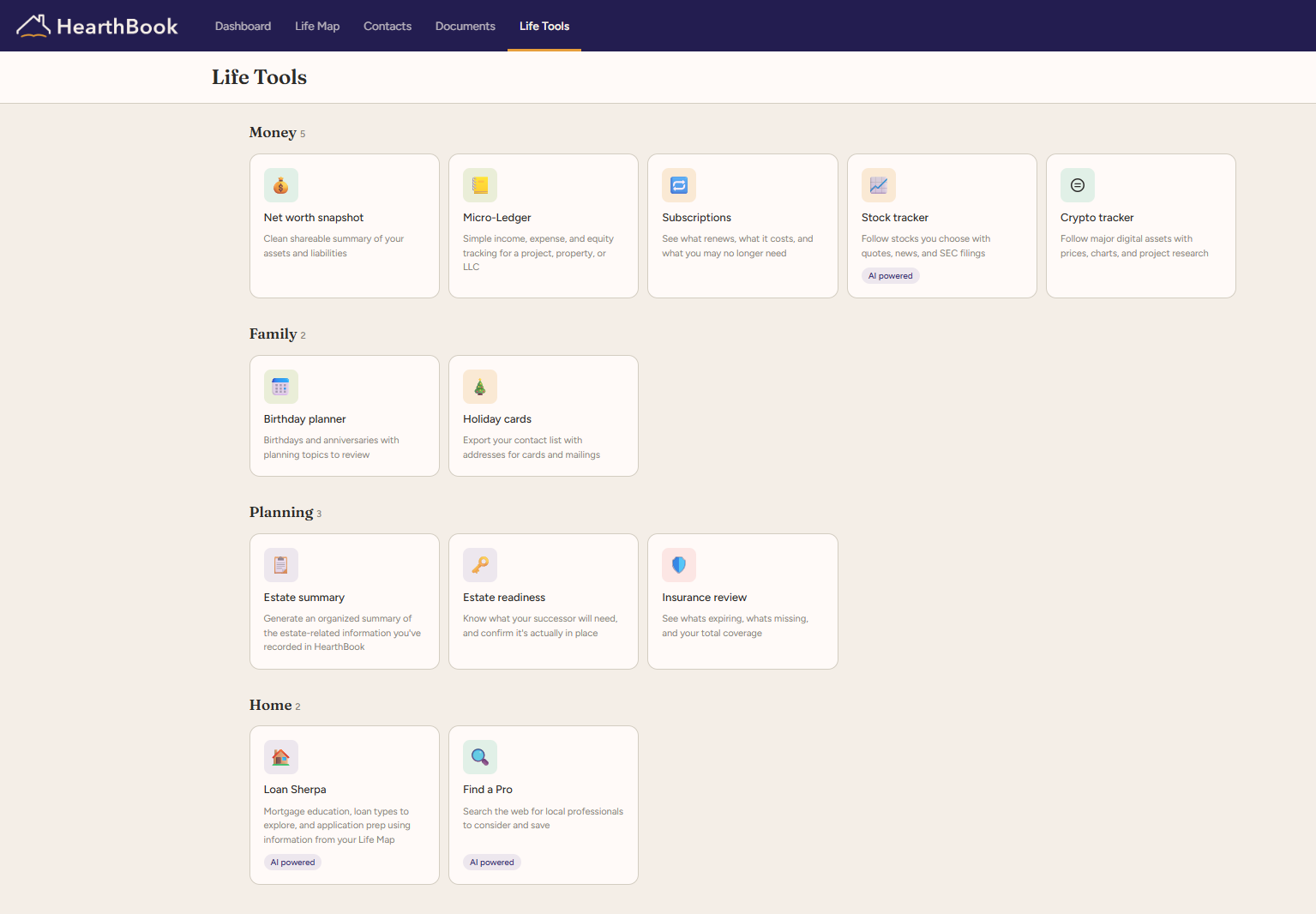Click the Stock tracker chart icon
Viewport: 1316px width, 914px height.
click(879, 185)
